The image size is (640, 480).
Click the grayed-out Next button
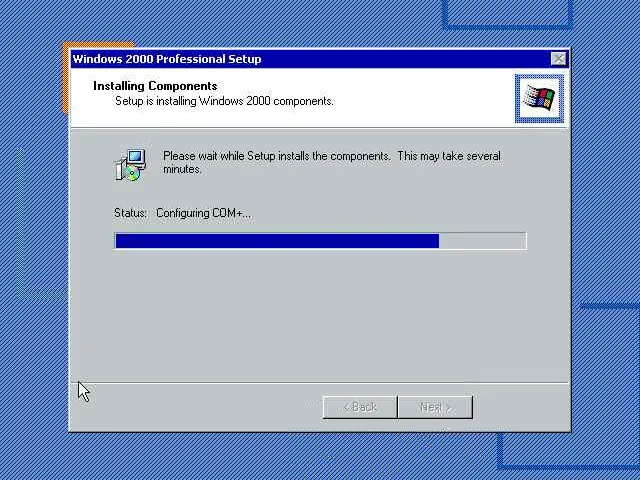click(x=435, y=407)
